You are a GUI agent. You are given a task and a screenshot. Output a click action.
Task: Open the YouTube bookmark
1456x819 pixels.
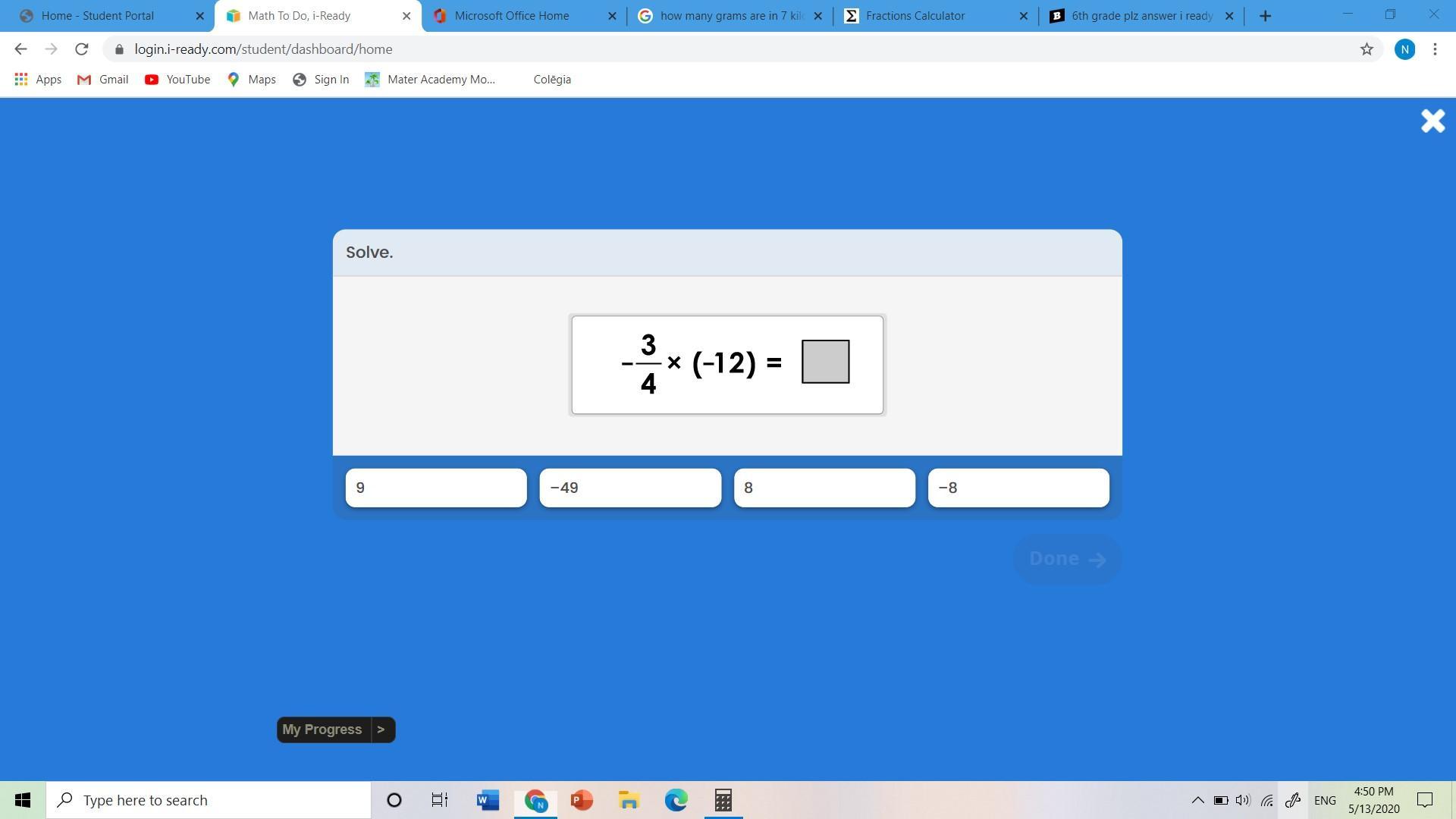coord(177,80)
